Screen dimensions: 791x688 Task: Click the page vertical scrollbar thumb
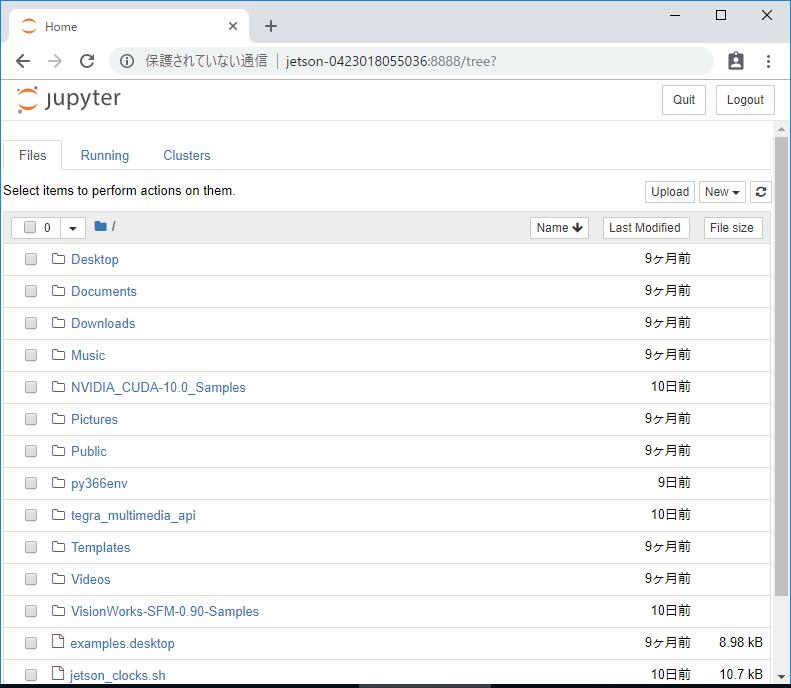781,367
